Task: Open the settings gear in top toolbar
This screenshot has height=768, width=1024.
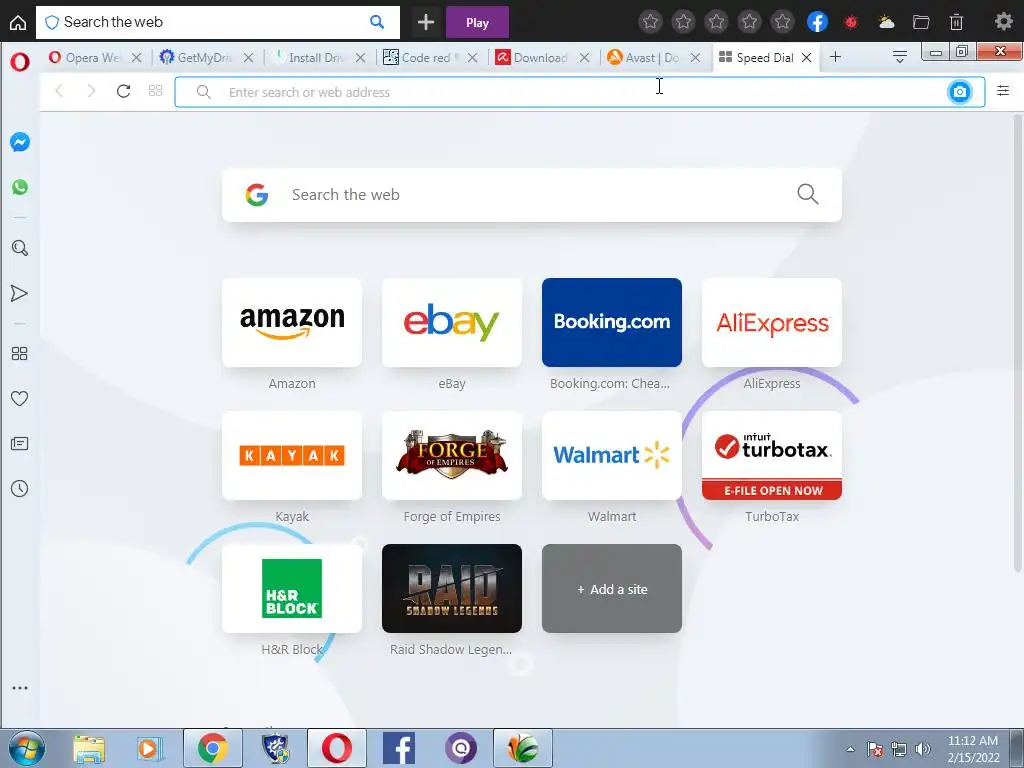Action: pos(1003,22)
